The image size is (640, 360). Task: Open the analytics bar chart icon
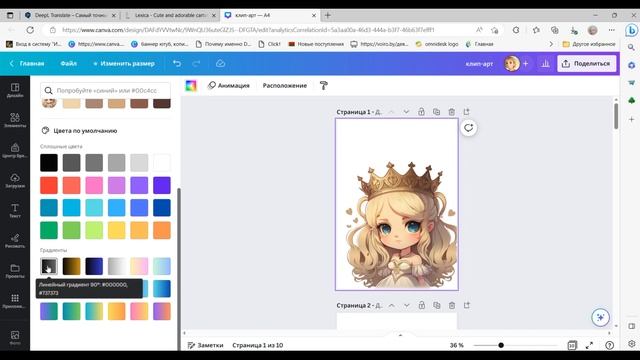coord(545,64)
